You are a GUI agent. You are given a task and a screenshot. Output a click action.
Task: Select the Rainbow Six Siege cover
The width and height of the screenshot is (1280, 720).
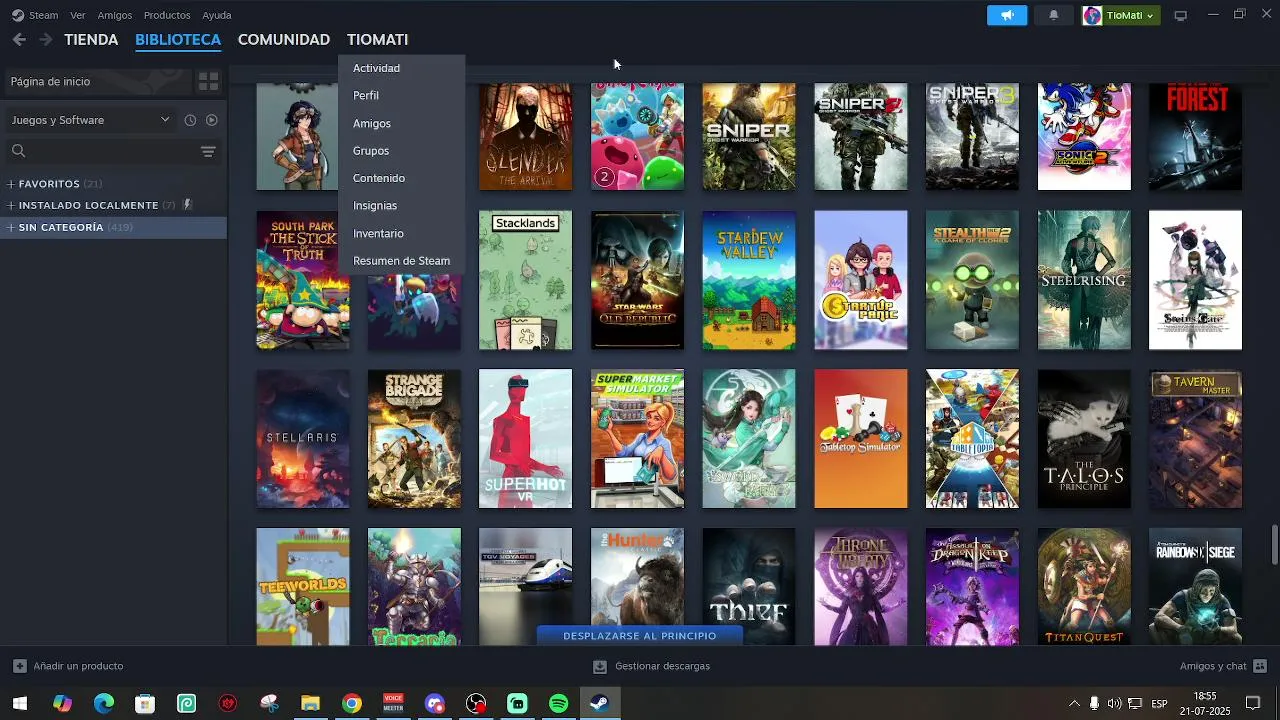(1195, 587)
